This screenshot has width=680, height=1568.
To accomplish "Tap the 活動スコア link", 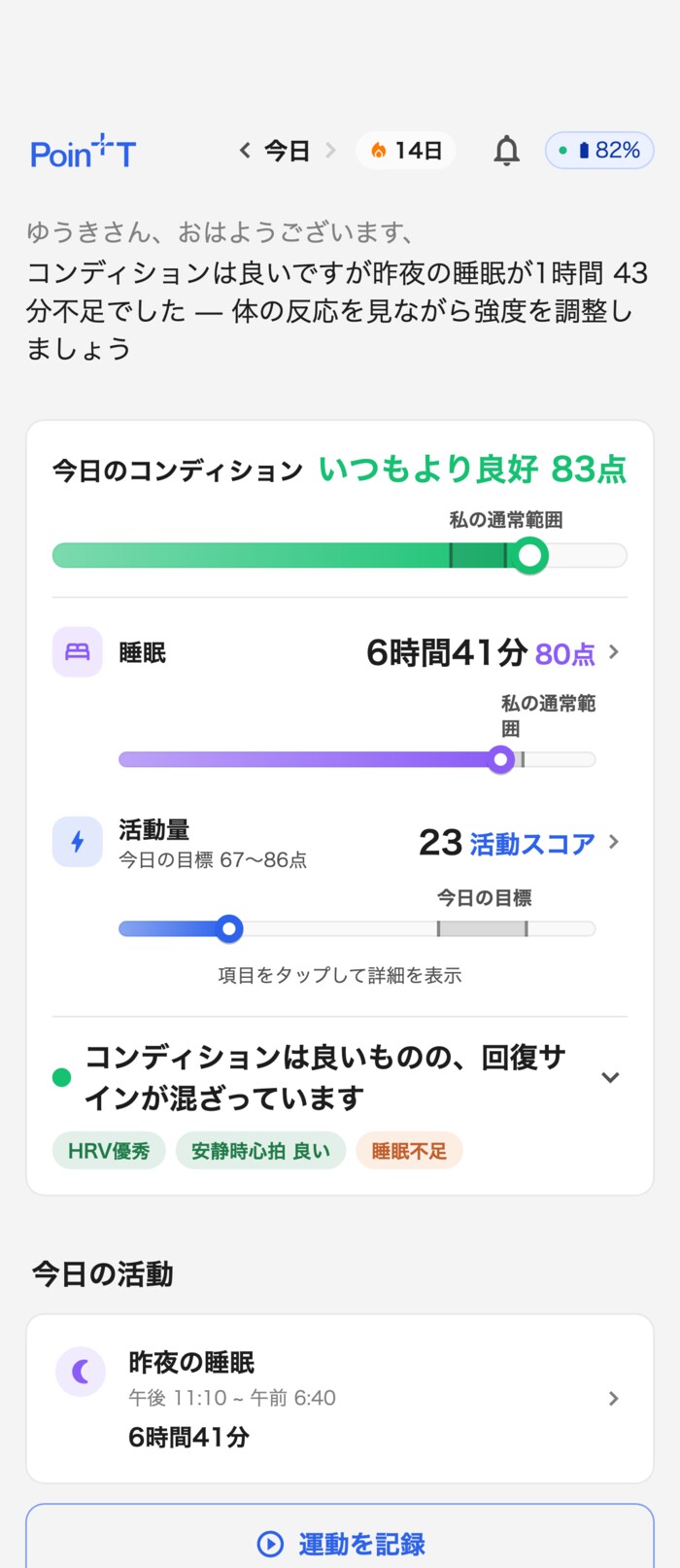I will tap(532, 843).
